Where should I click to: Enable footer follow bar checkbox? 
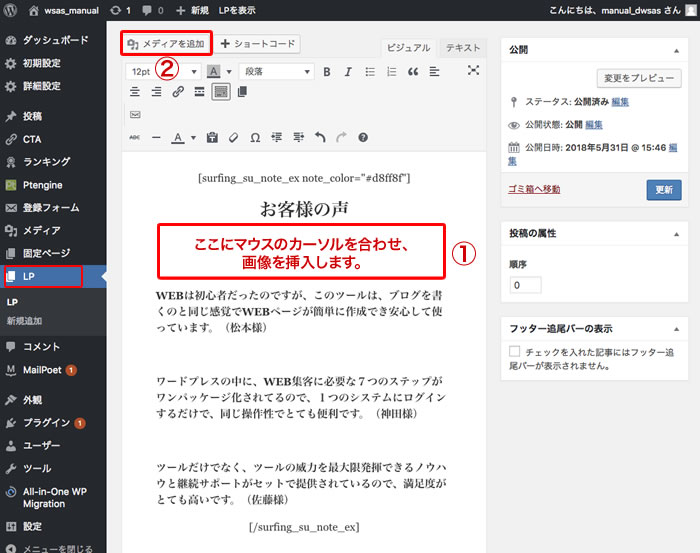point(514,352)
